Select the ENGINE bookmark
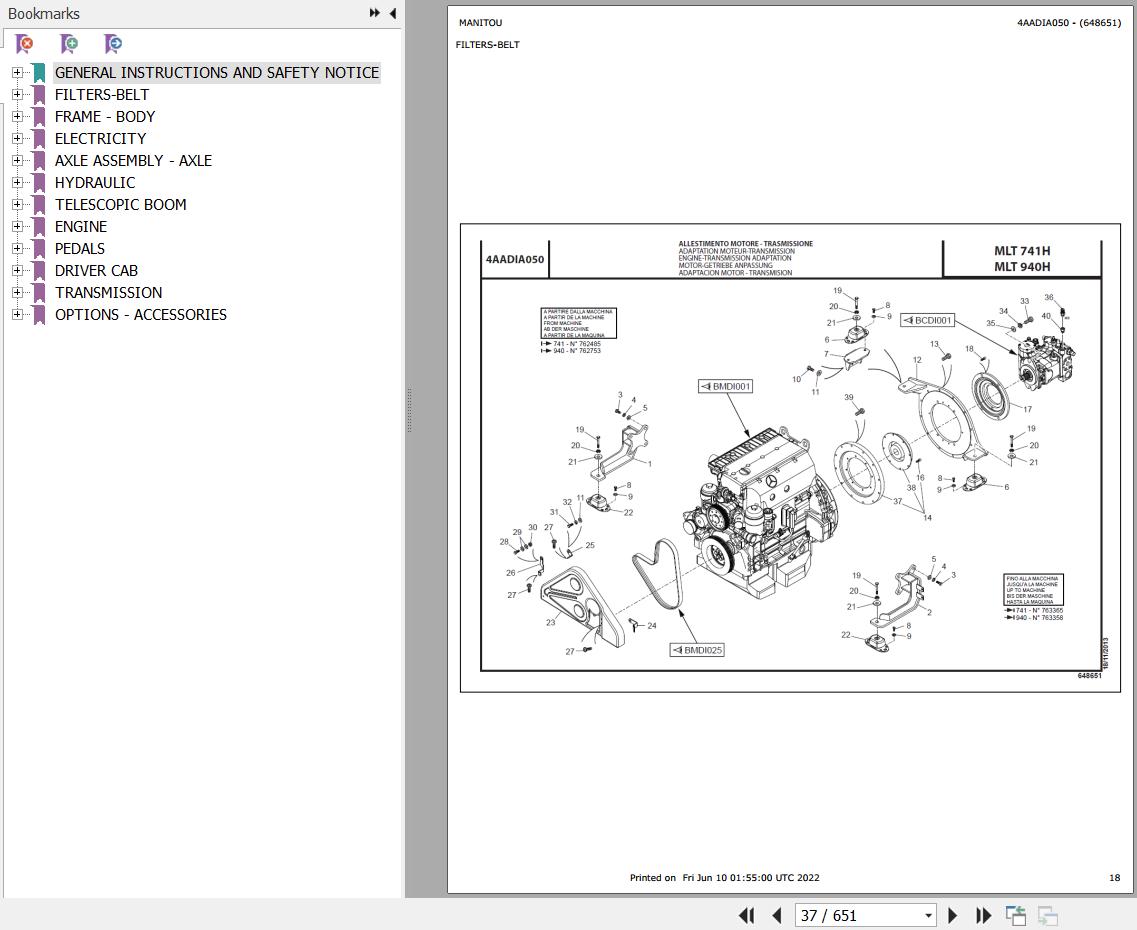Screen dimensions: 1137x930 click(x=80, y=226)
